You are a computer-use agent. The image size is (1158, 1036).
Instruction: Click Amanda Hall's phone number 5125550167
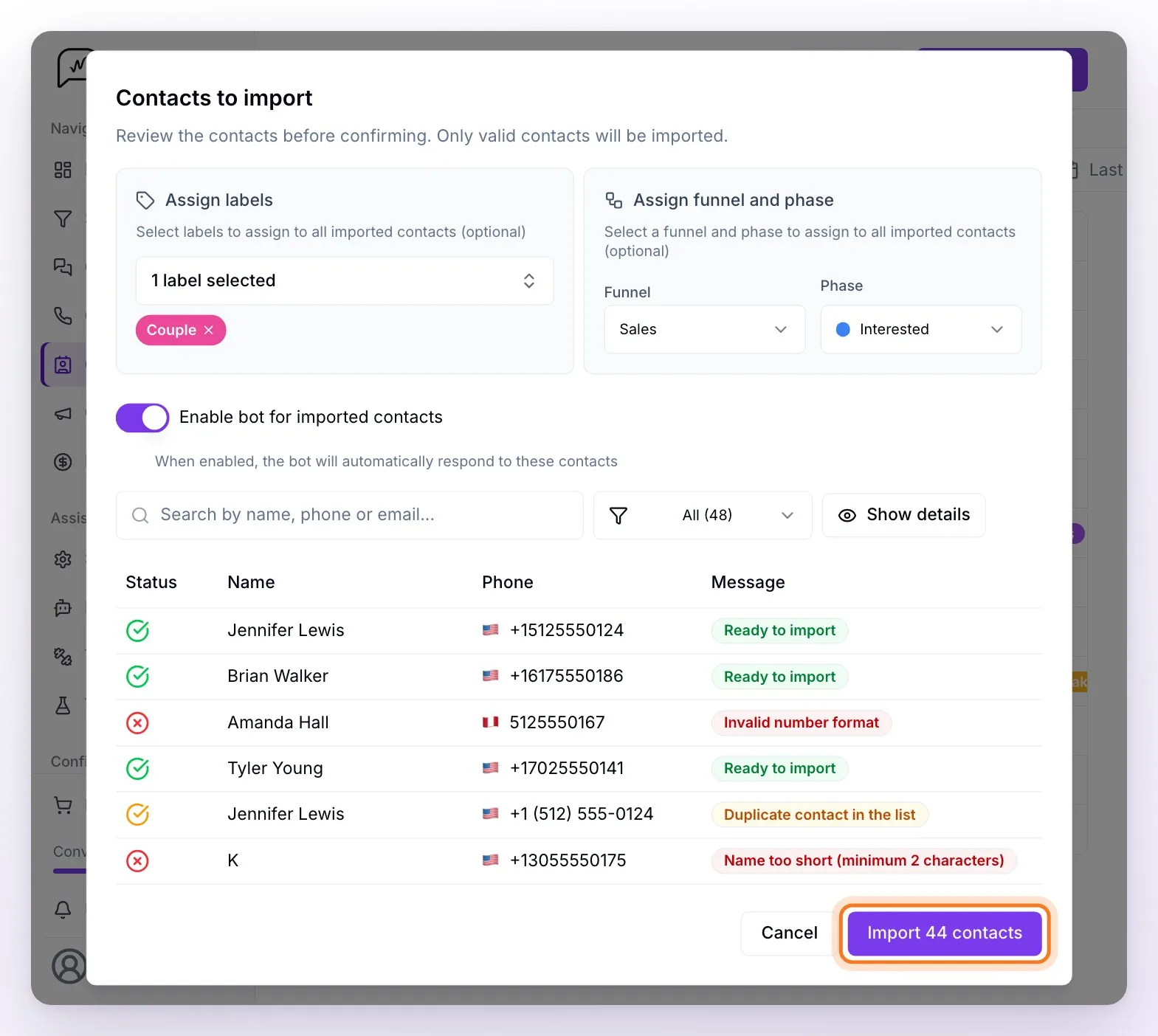[556, 722]
